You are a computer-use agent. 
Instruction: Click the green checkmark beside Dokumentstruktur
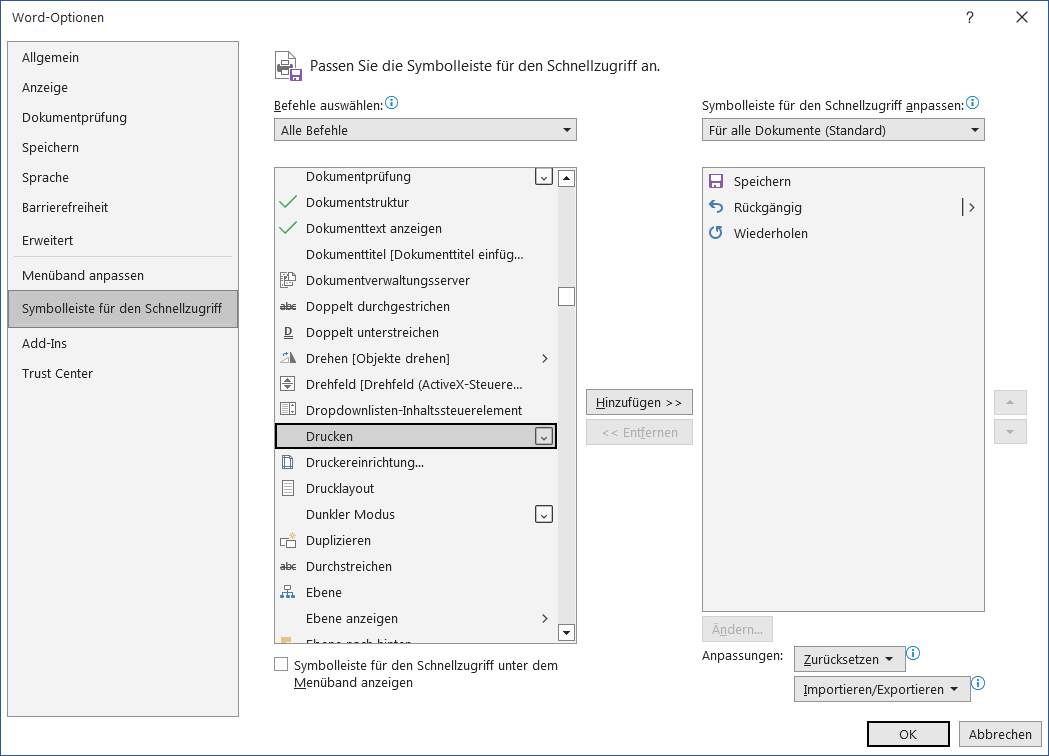(288, 202)
